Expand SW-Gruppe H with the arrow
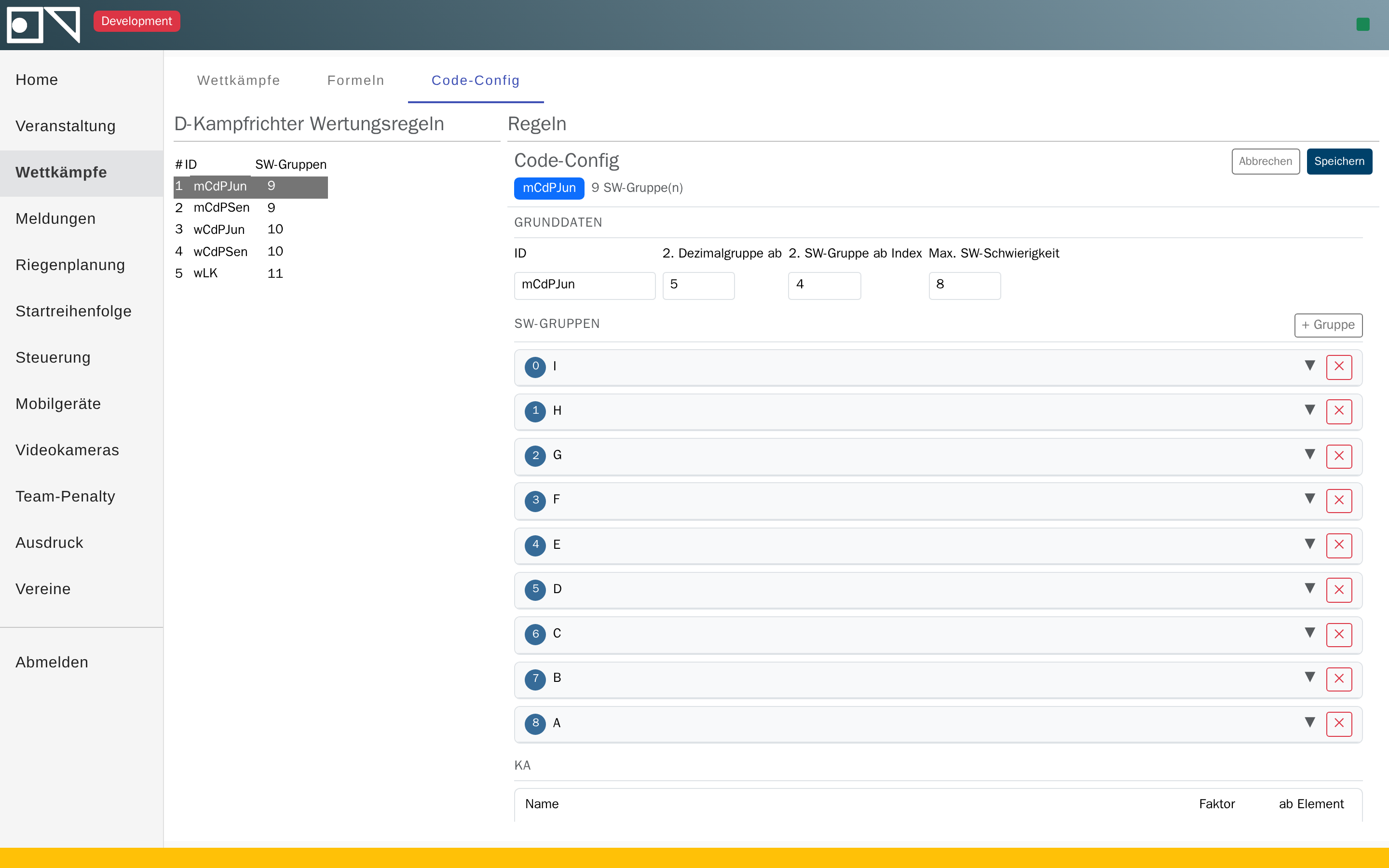 (x=1309, y=410)
